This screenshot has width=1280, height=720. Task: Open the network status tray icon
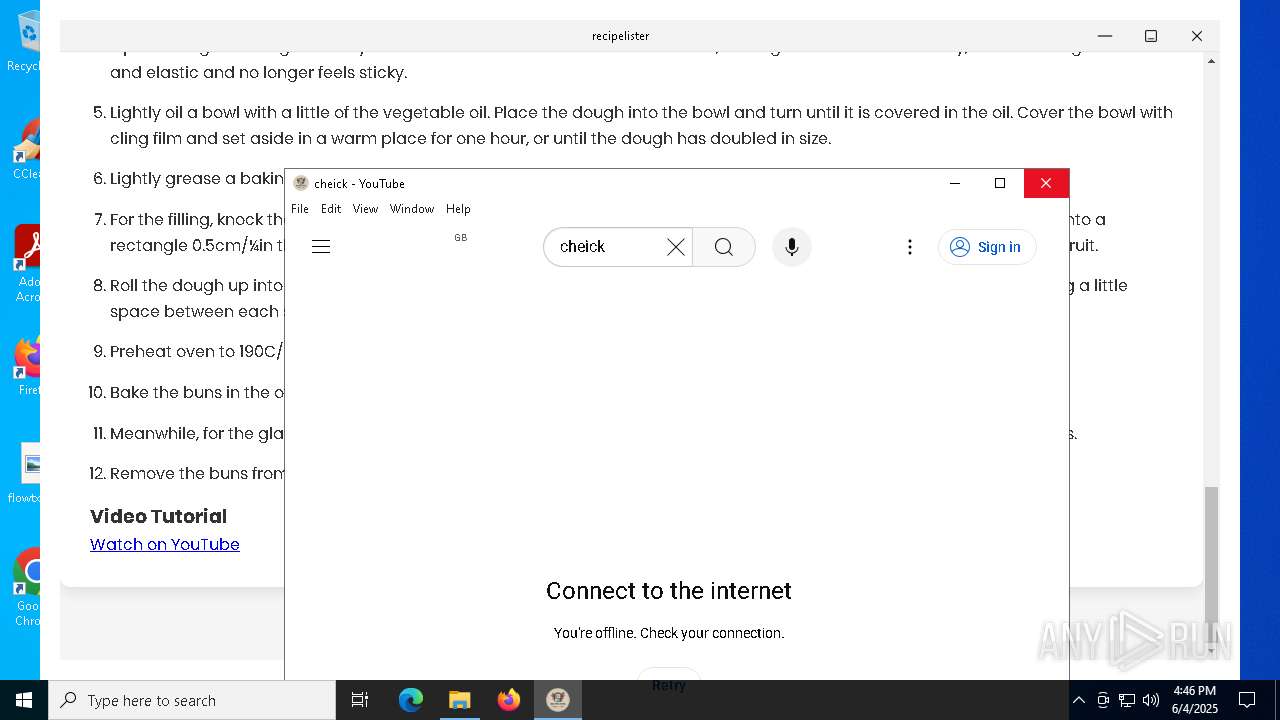pyautogui.click(x=1127, y=700)
